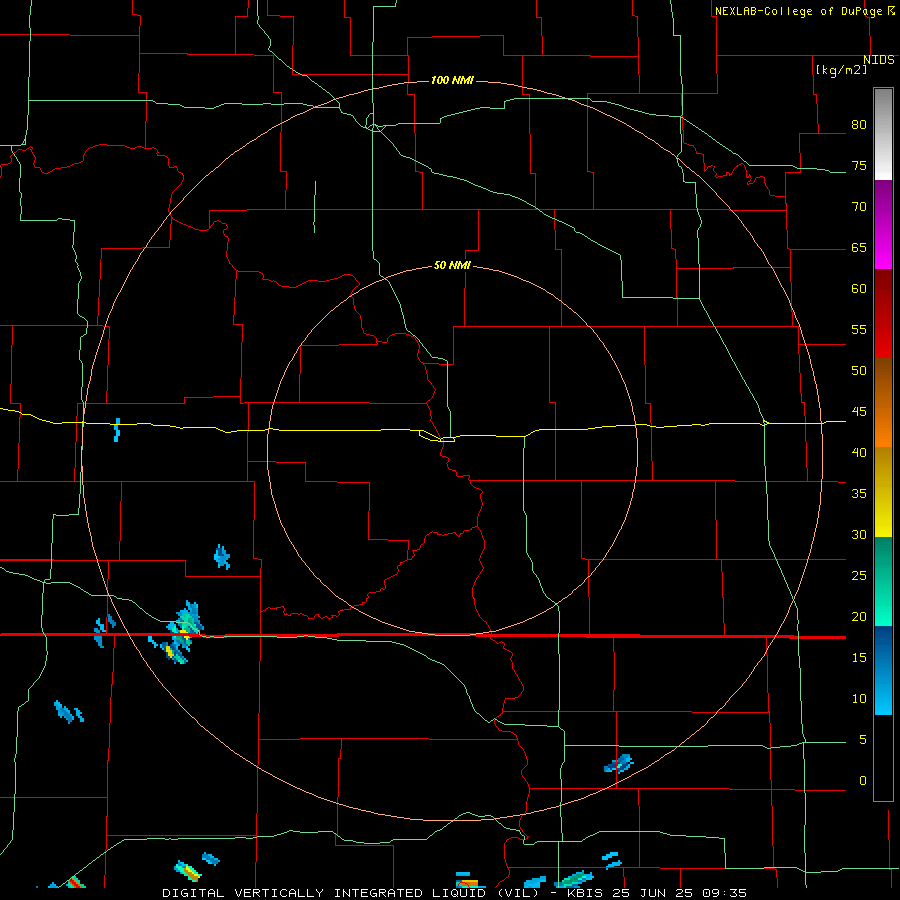Viewport: 900px width, 900px height.
Task: Click the white-gray top segment of the color bar
Action: click(883, 134)
